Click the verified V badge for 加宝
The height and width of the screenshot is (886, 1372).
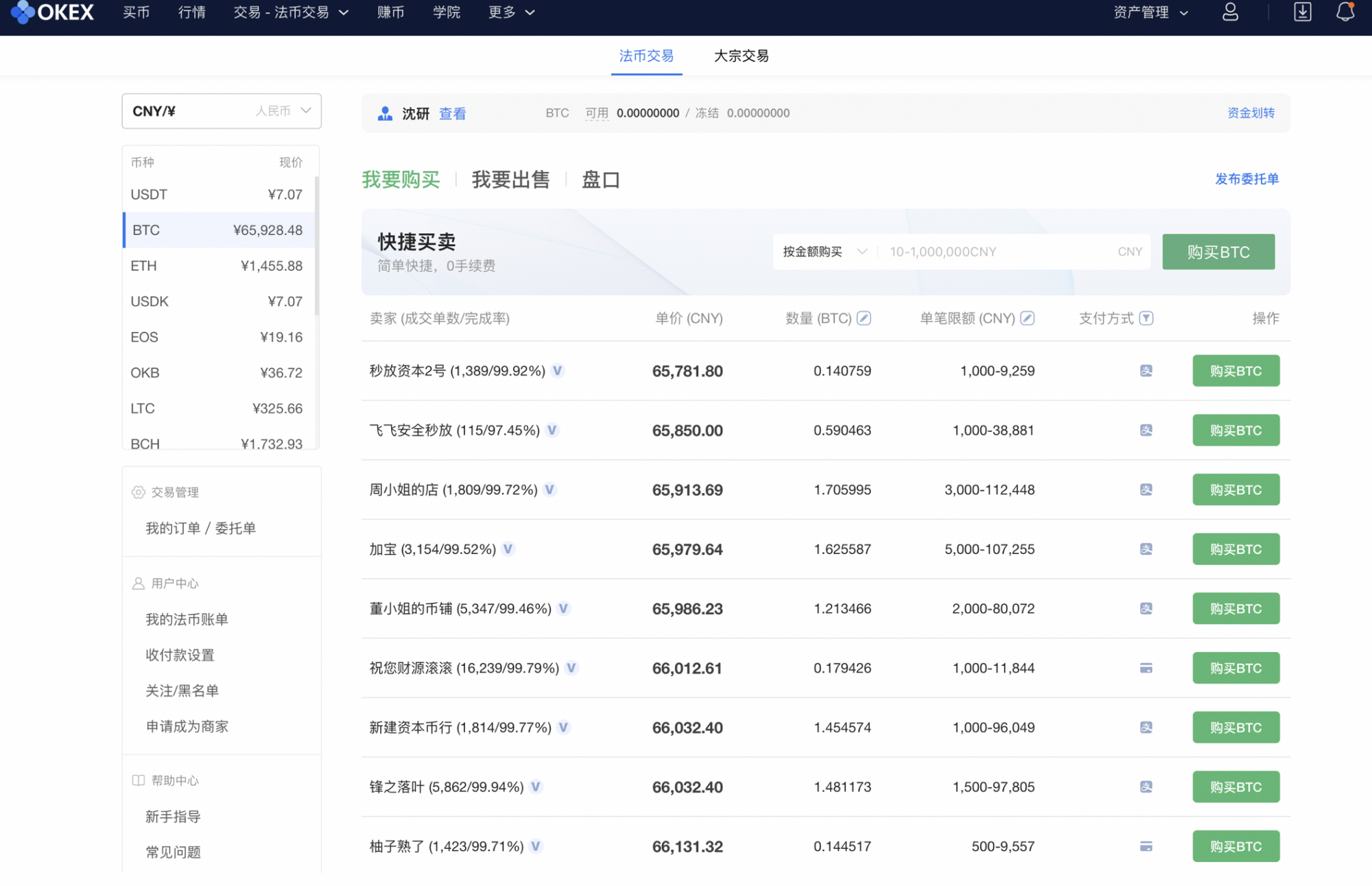click(508, 549)
